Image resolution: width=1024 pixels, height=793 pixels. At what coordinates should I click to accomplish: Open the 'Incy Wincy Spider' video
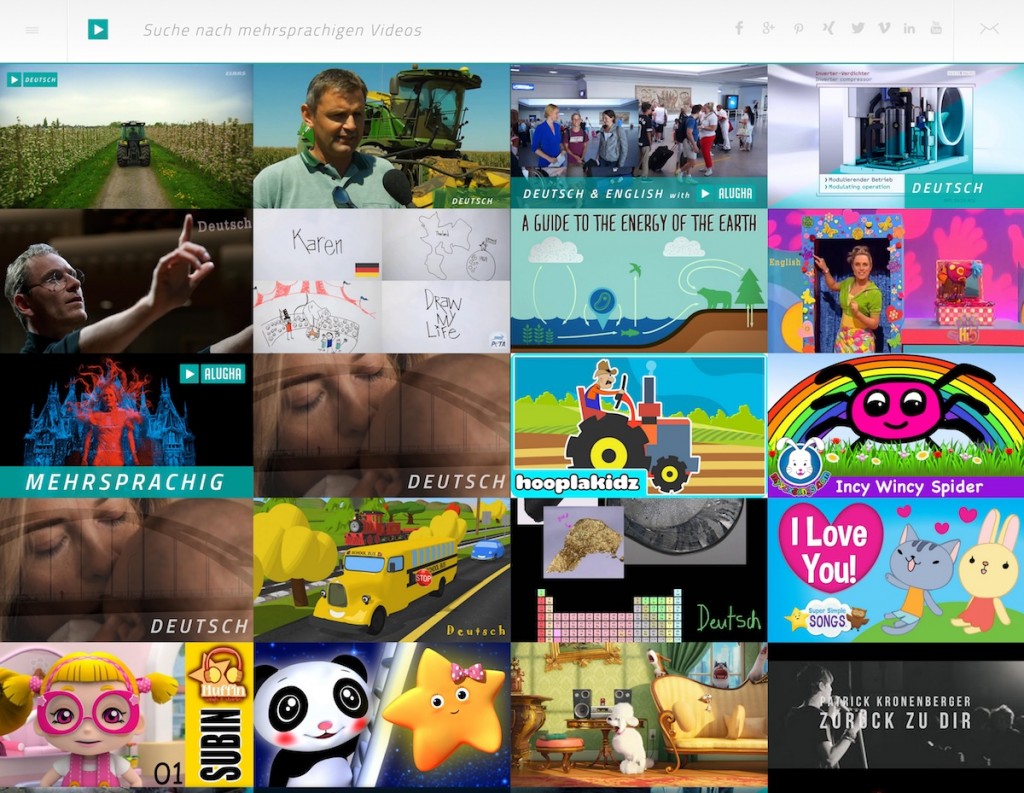click(896, 426)
